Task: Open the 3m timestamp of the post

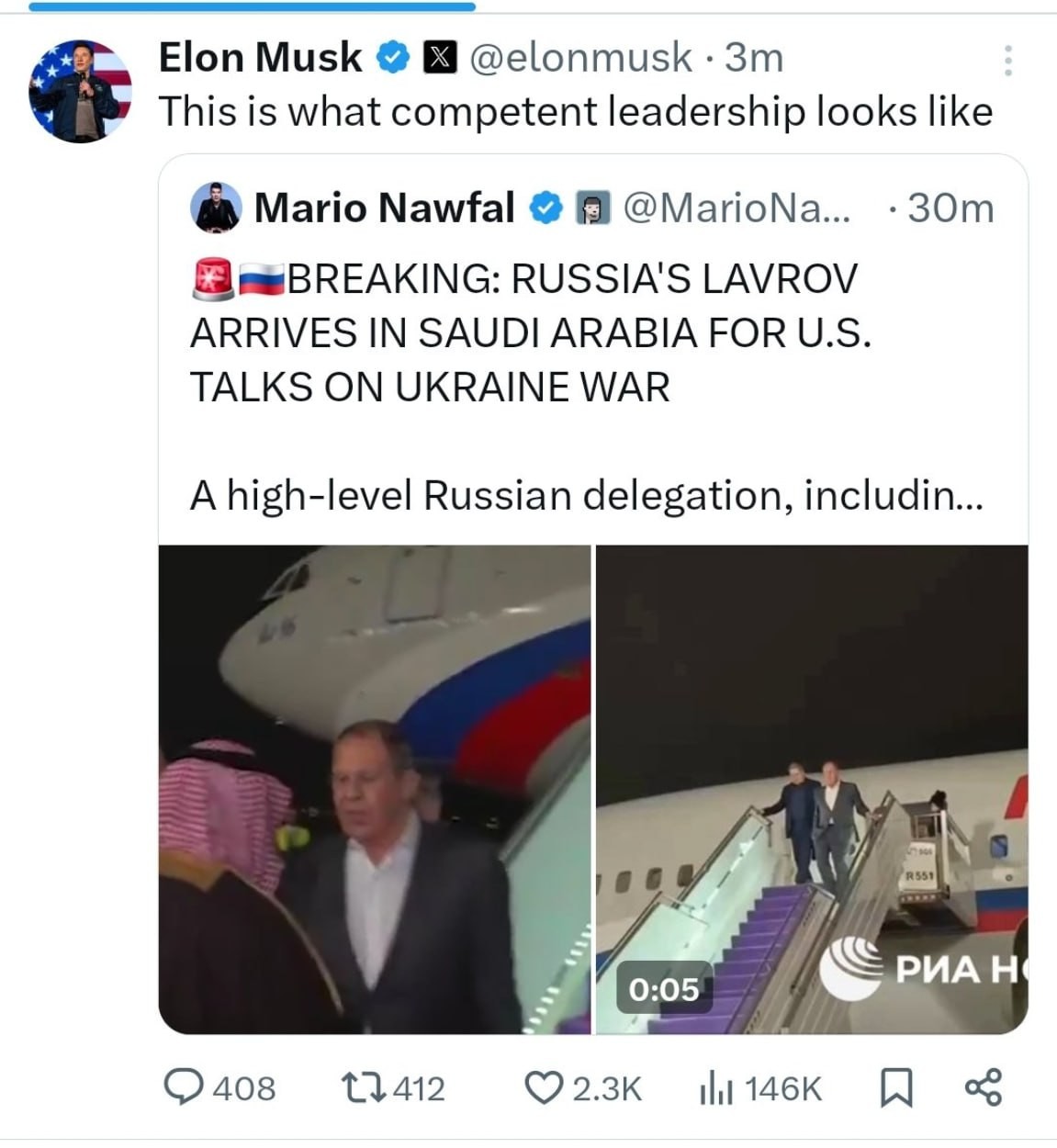Action: tap(754, 58)
